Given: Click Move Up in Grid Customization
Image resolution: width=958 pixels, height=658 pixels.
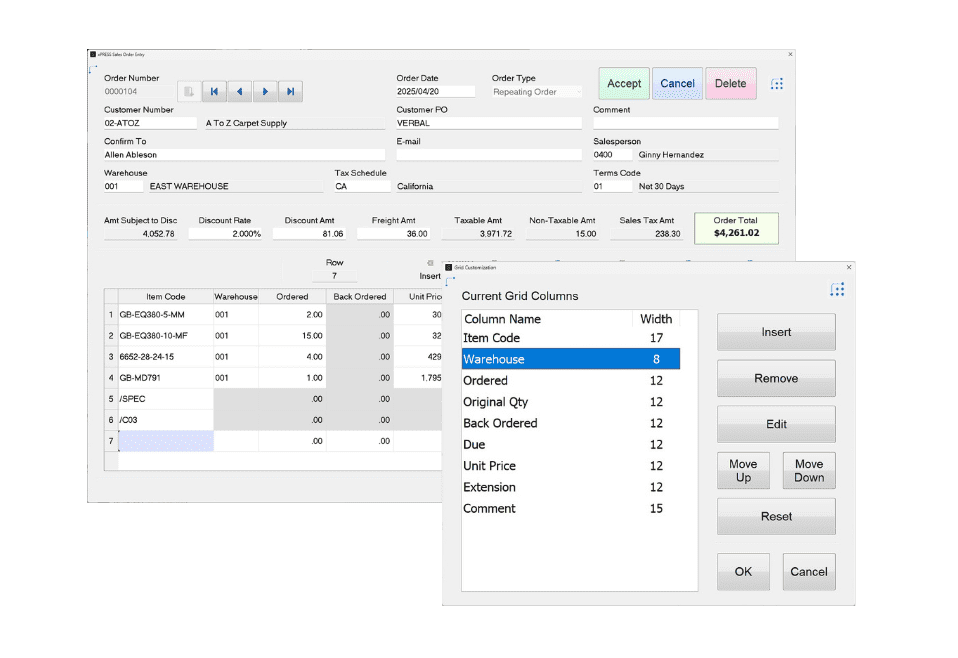Looking at the screenshot, I should click(x=743, y=471).
